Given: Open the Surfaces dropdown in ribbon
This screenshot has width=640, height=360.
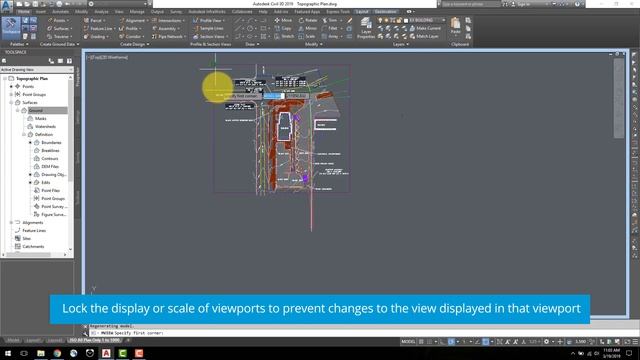Looking at the screenshot, I should [x=59, y=29].
